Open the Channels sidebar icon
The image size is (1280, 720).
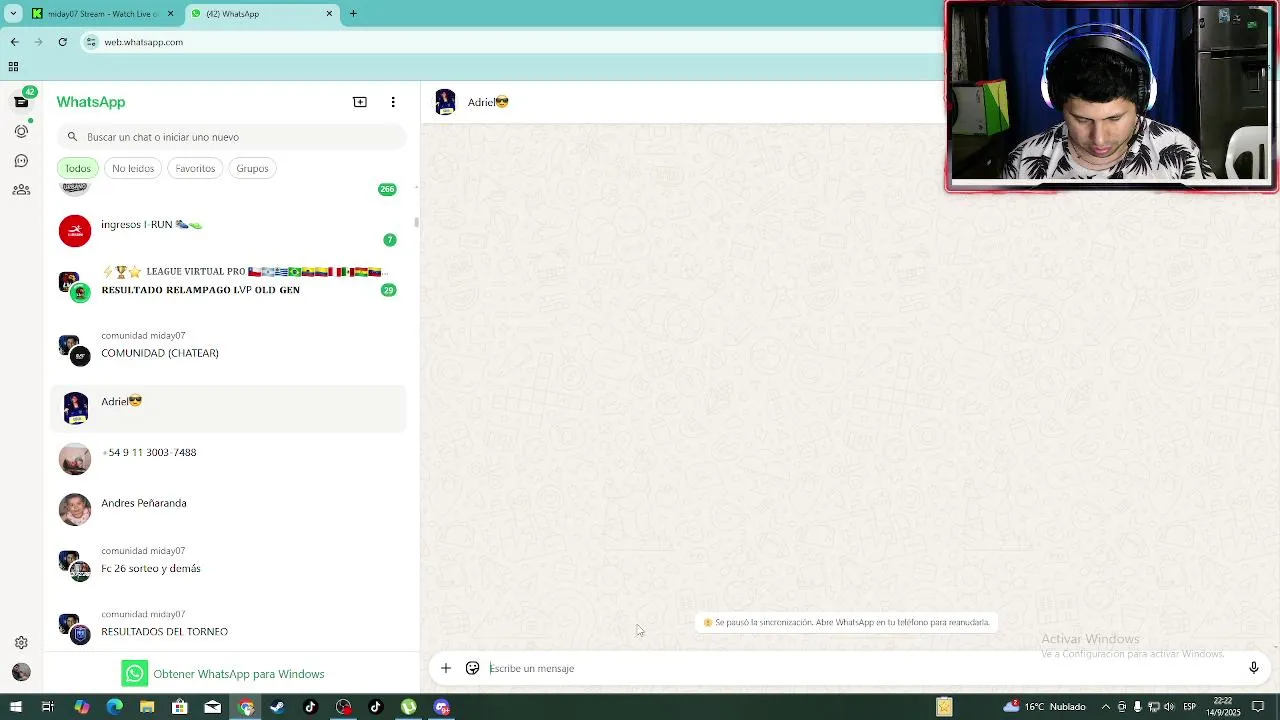click(x=21, y=161)
